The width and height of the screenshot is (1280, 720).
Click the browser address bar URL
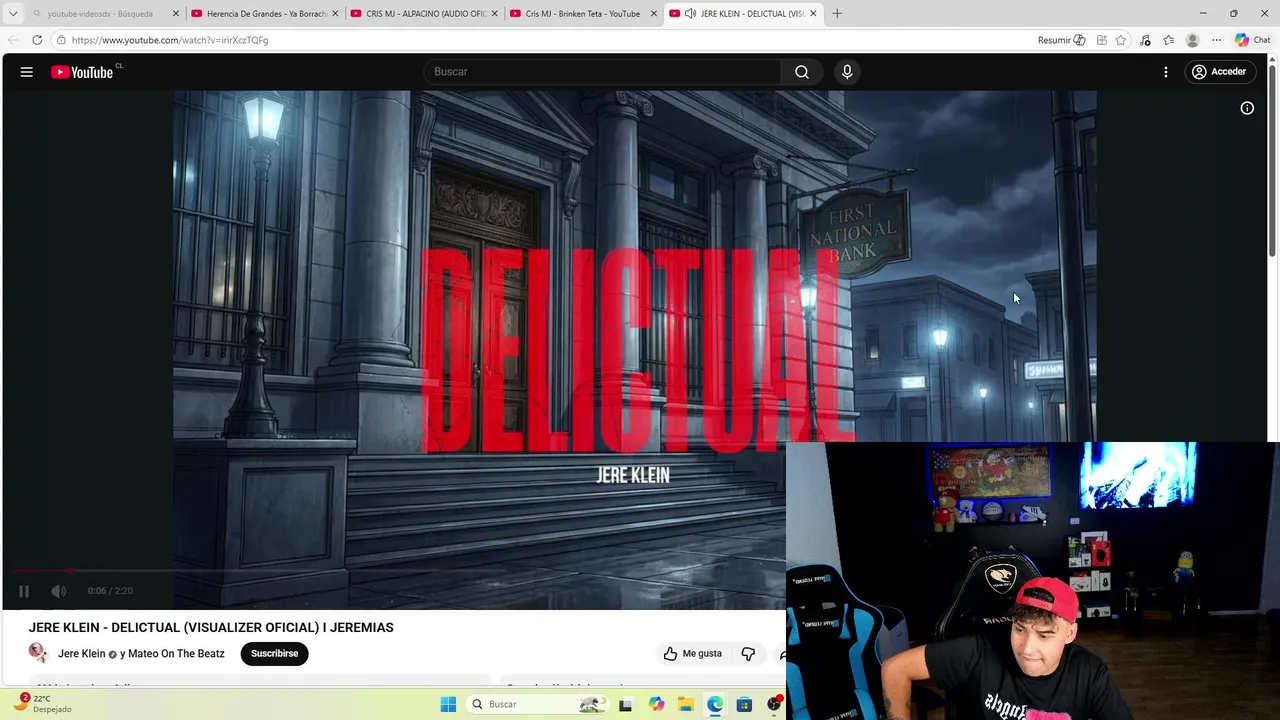[x=170, y=40]
